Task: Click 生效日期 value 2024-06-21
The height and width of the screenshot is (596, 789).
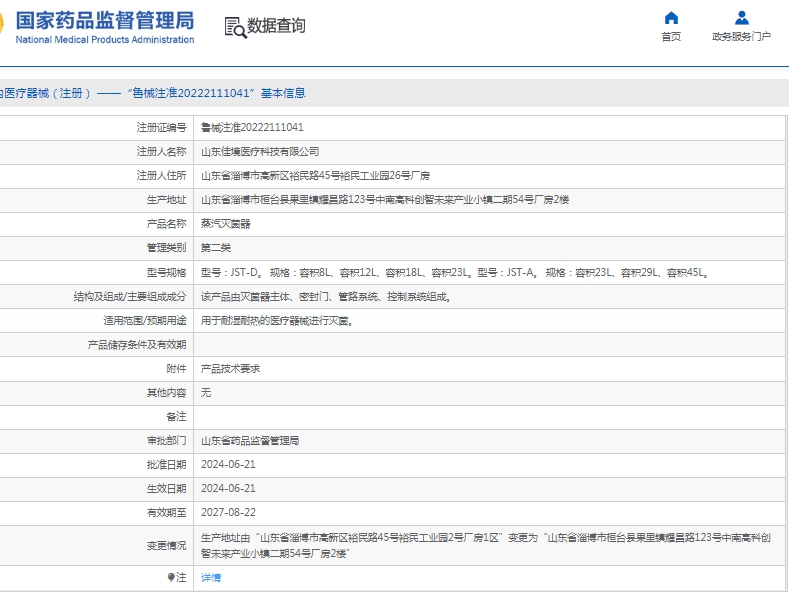Action: point(228,488)
